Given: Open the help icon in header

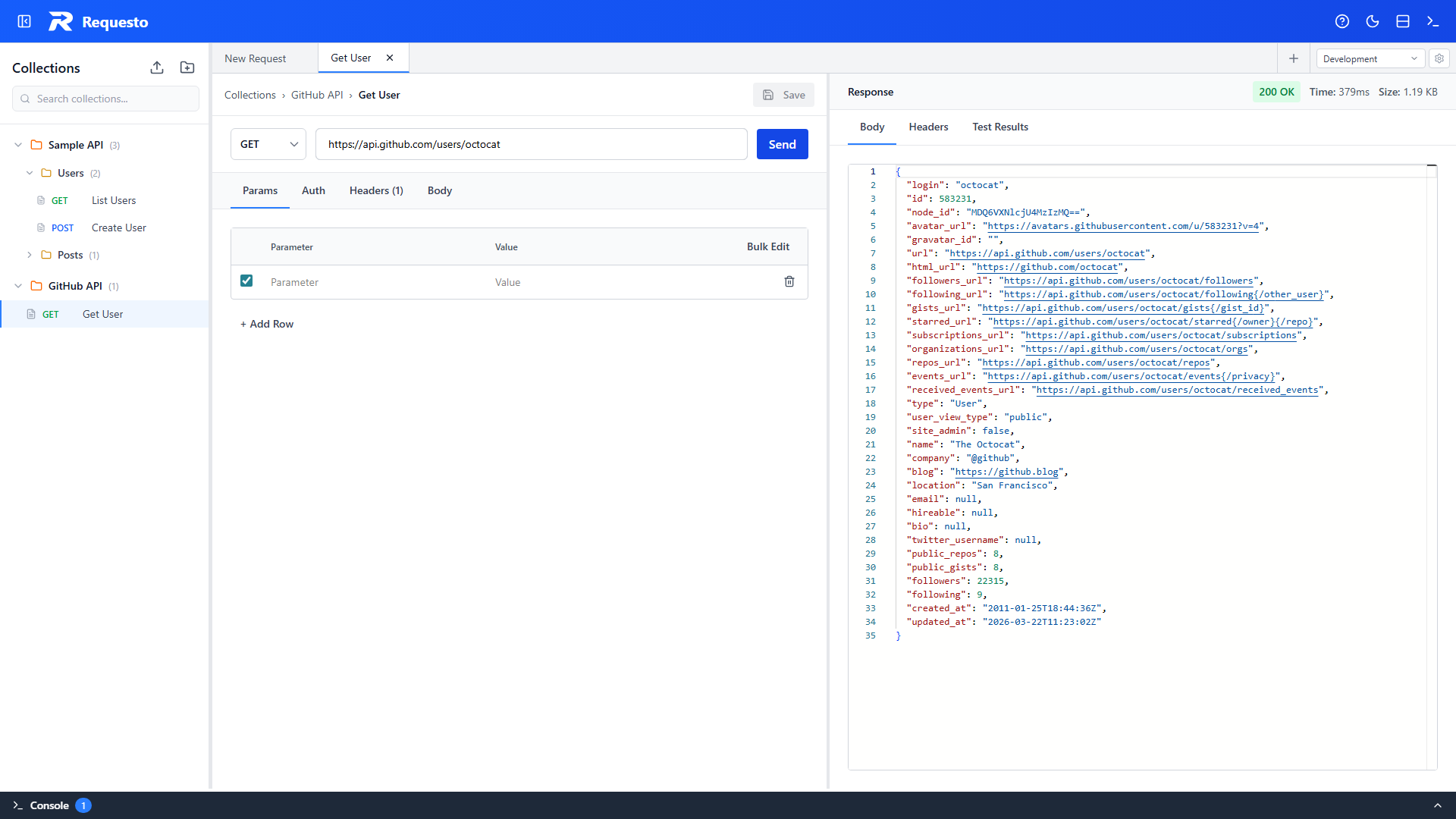Looking at the screenshot, I should (x=1342, y=21).
